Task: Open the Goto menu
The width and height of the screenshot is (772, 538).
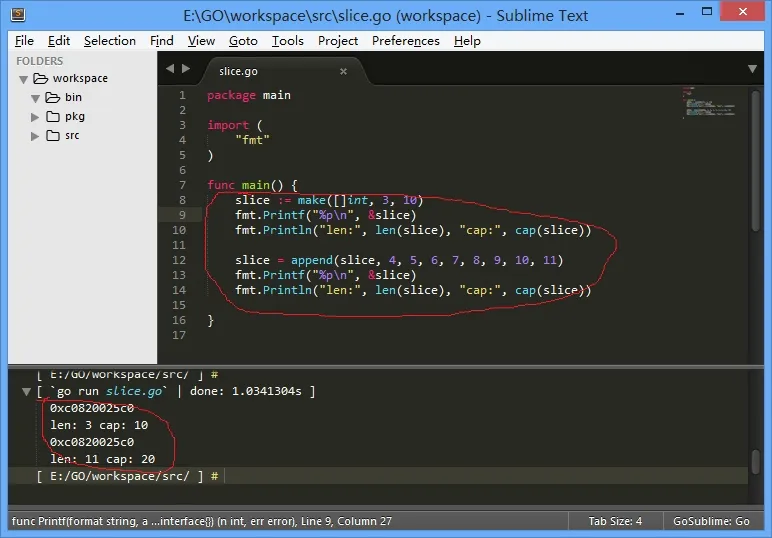Action: click(x=243, y=41)
